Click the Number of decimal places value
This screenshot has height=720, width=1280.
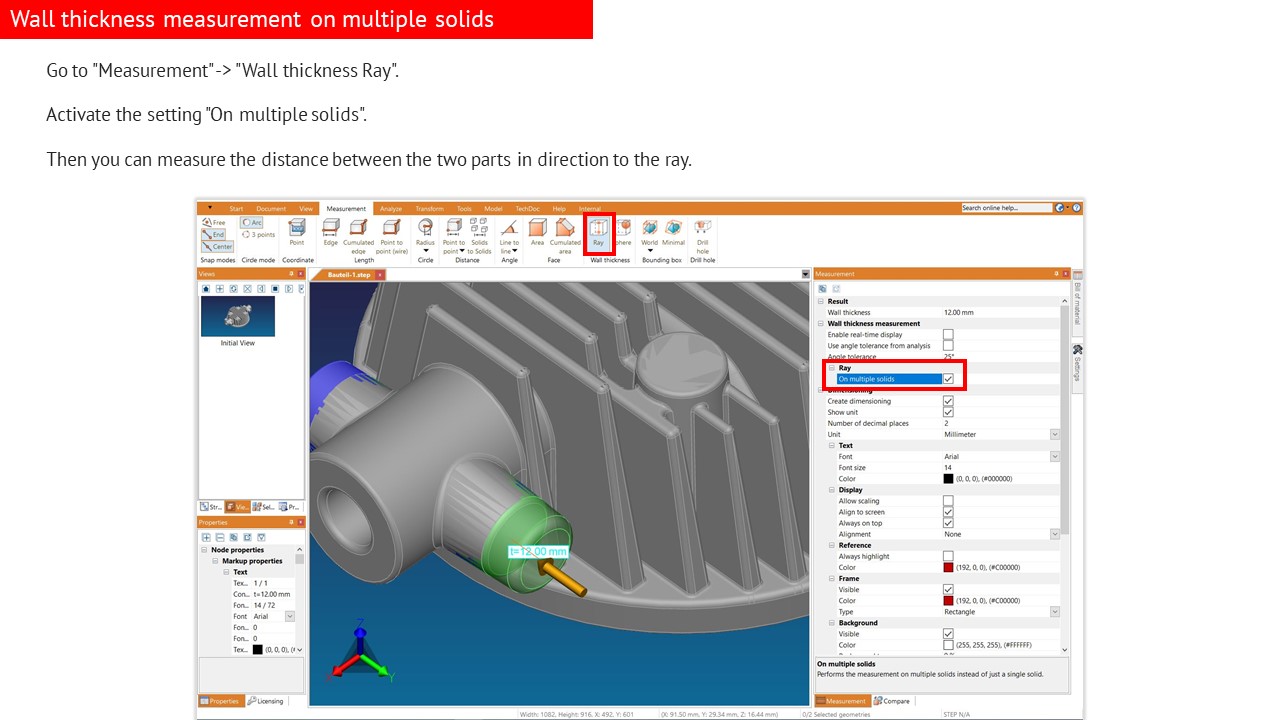tap(1000, 423)
